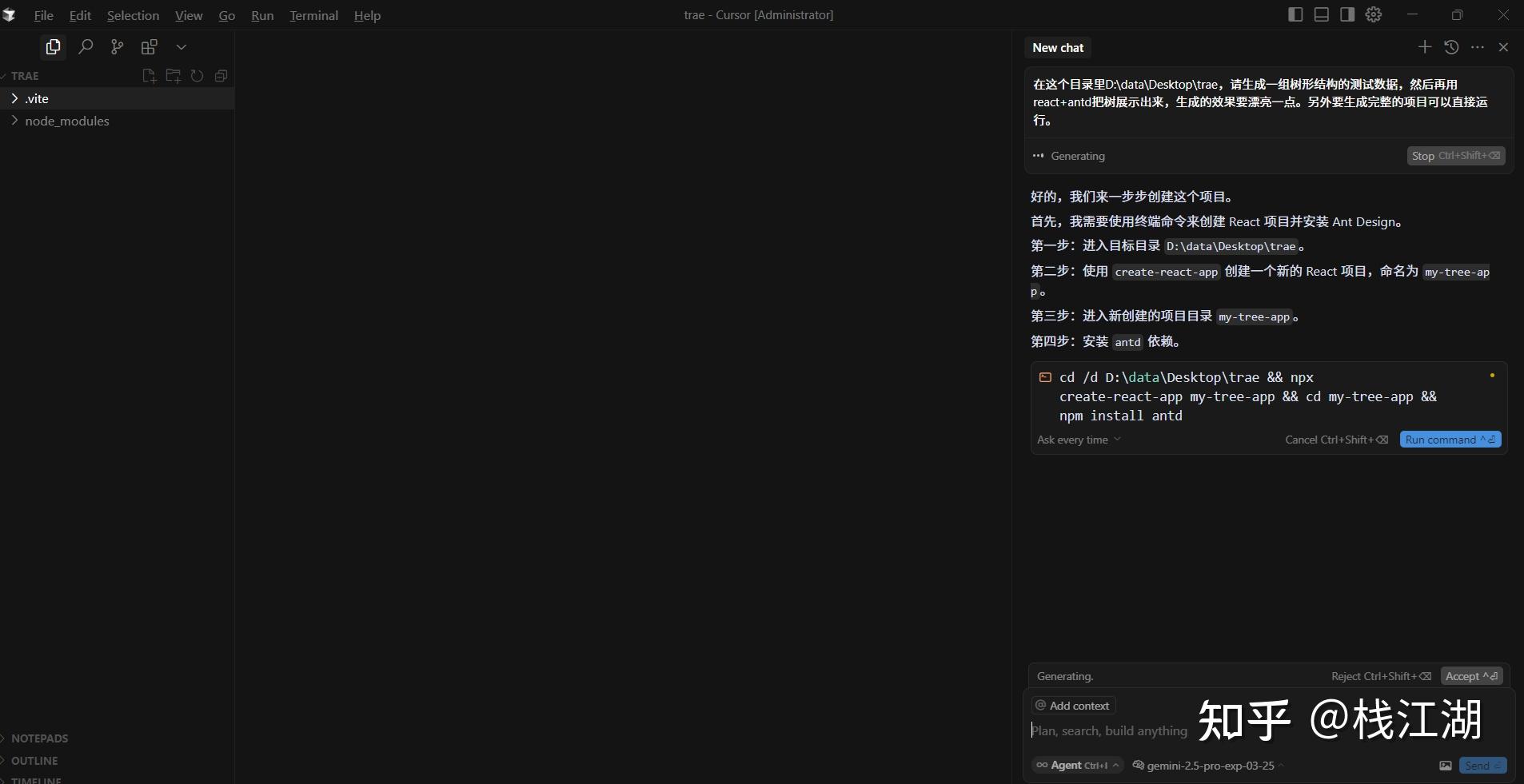Expand the NOTEPADS section
The width and height of the screenshot is (1524, 784).
point(39,738)
